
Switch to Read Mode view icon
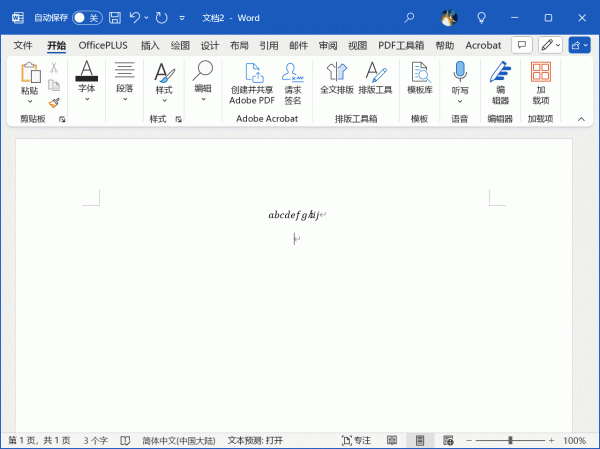(392, 441)
